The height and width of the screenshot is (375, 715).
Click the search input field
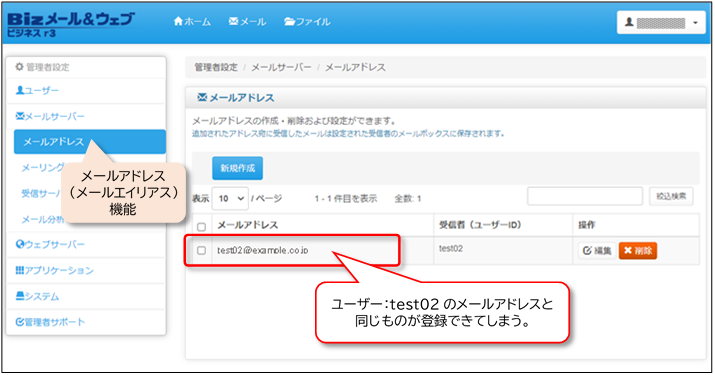pos(585,196)
